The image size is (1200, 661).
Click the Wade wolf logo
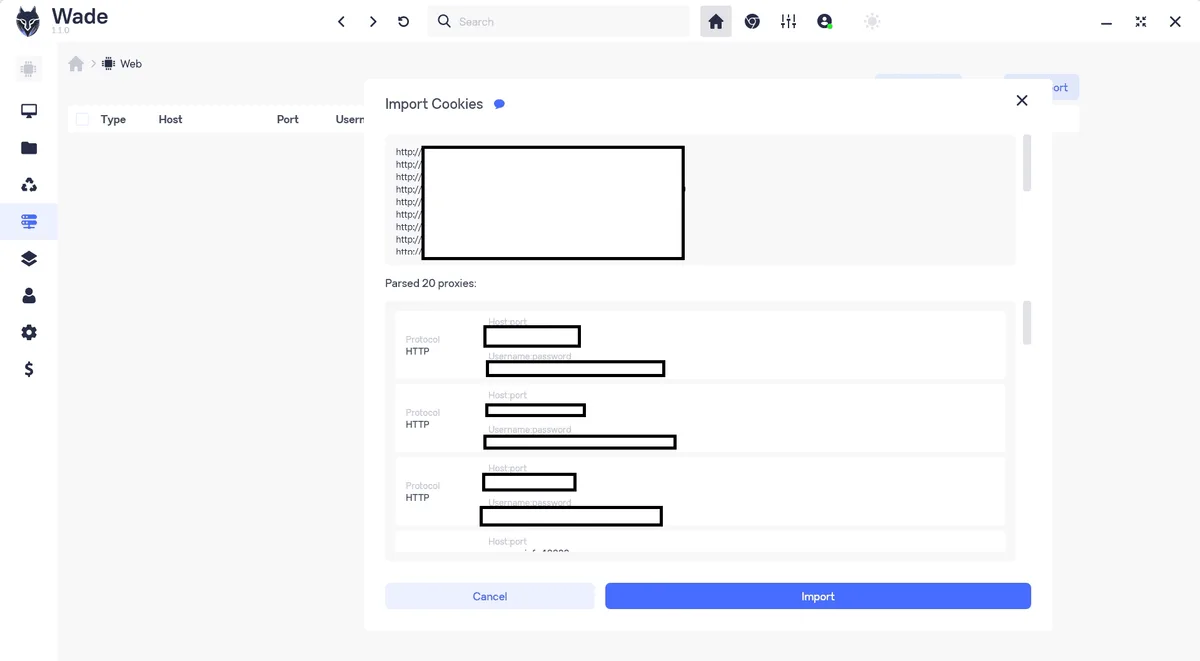click(28, 21)
